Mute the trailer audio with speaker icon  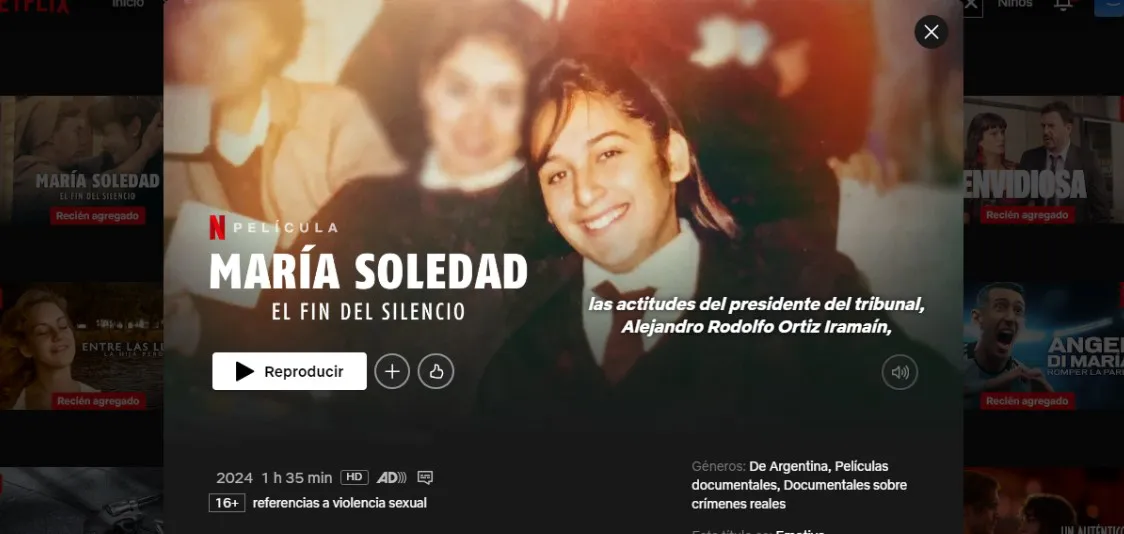(x=900, y=372)
